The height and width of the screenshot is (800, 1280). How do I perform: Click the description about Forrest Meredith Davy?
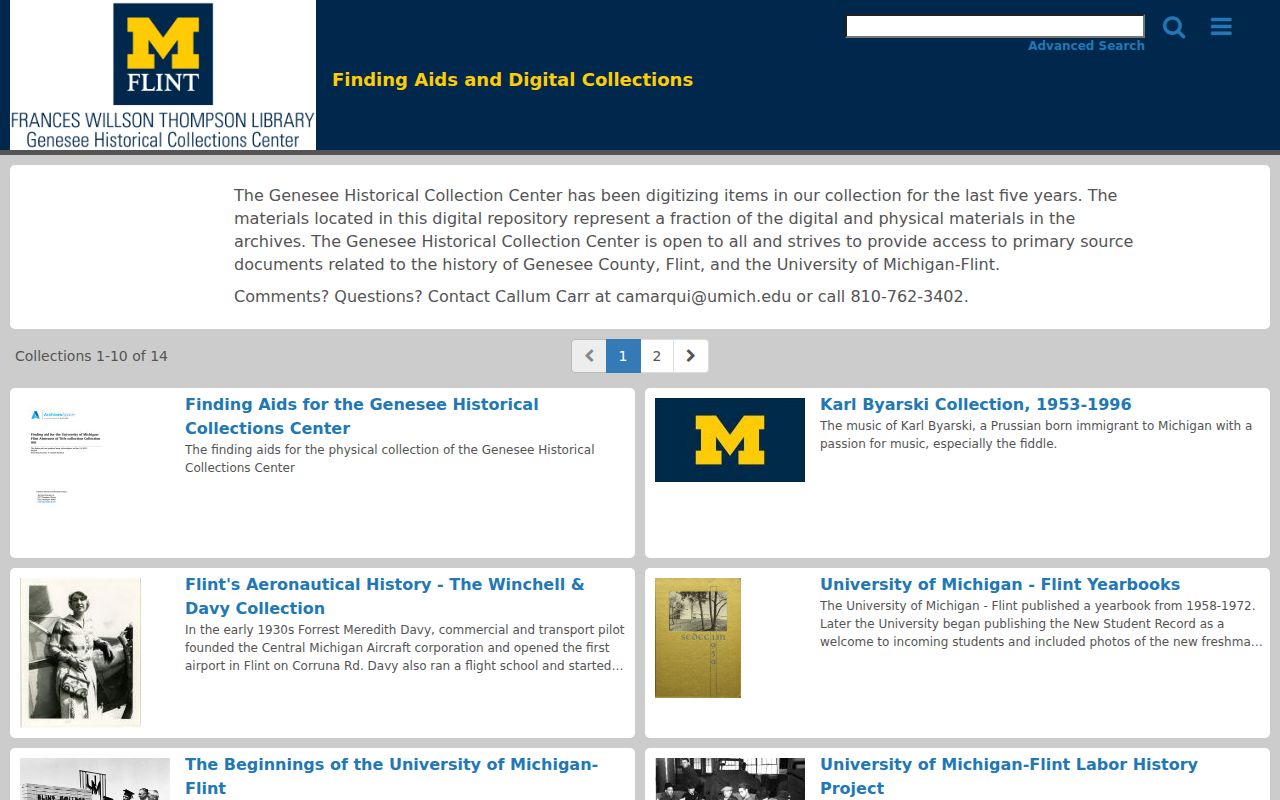[x=405, y=648]
